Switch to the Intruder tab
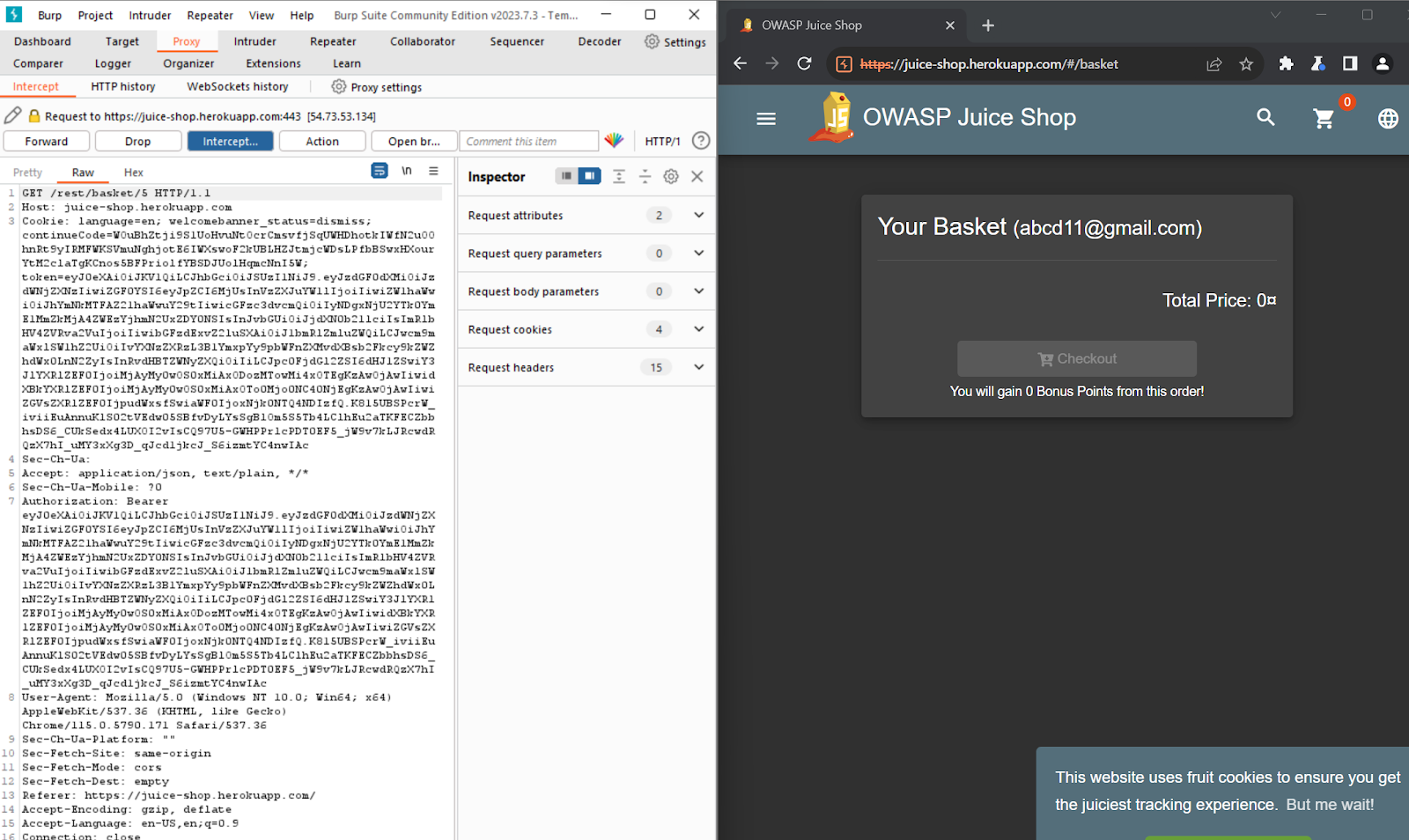 tap(255, 41)
